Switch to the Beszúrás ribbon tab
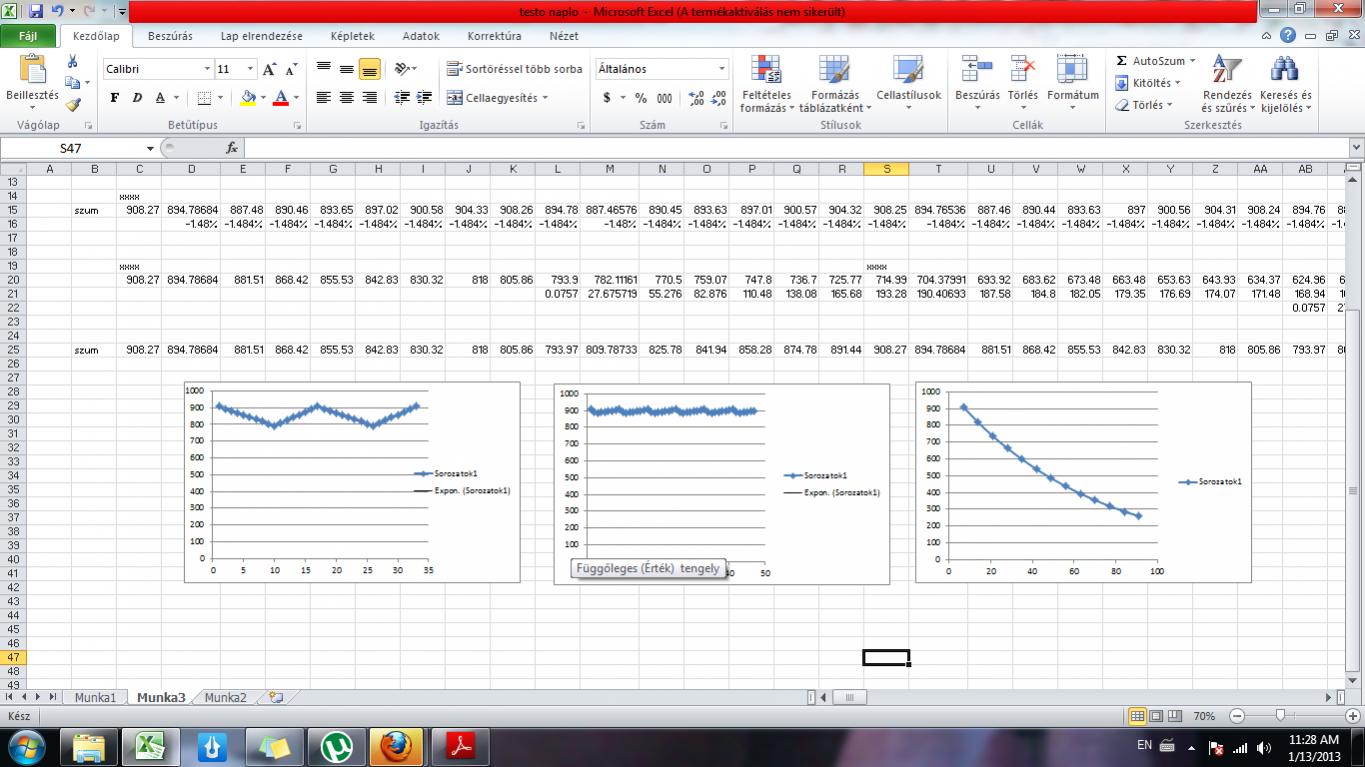The width and height of the screenshot is (1365, 767). pyautogui.click(x=170, y=36)
